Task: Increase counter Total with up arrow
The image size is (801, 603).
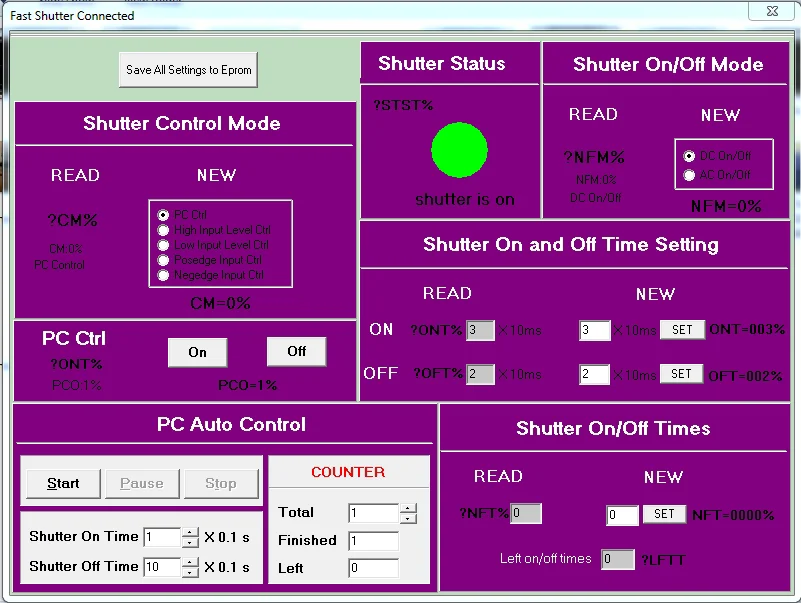Action: (408, 508)
